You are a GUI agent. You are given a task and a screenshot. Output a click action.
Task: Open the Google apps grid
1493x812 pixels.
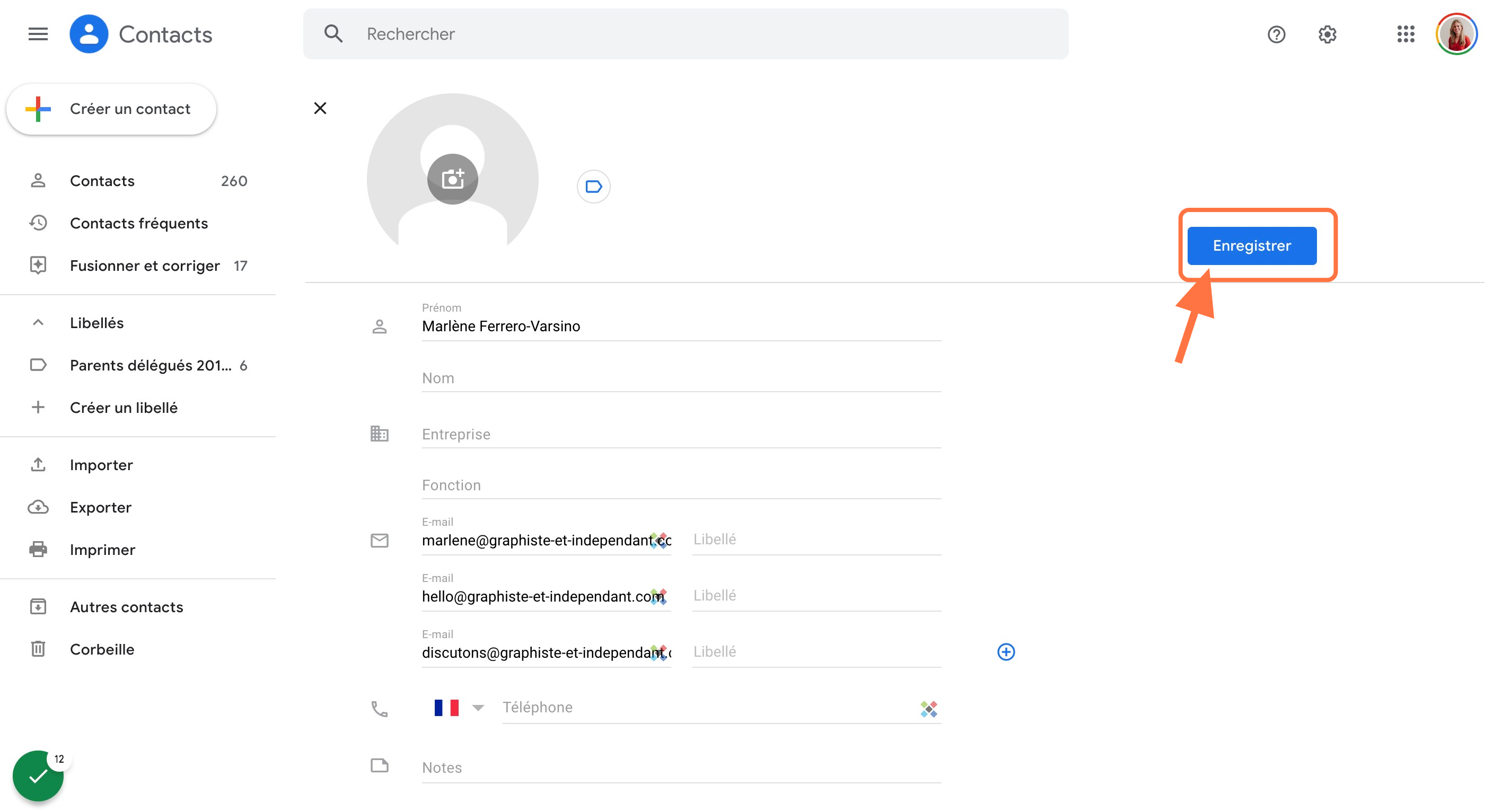[x=1406, y=34]
